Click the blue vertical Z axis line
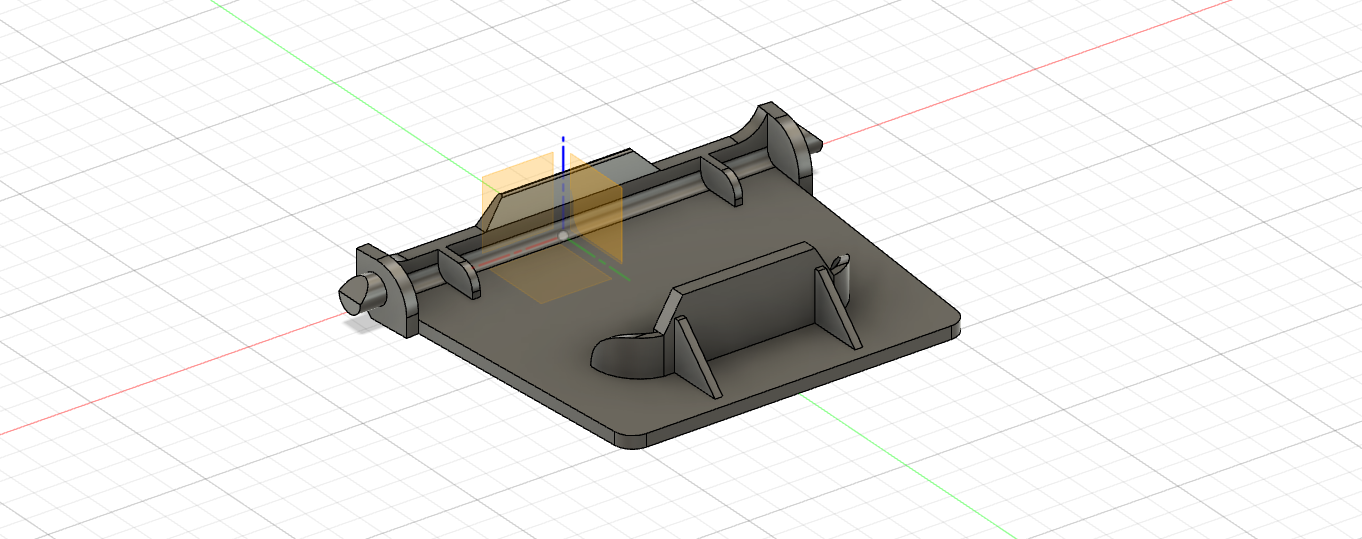The image size is (1362, 539). (564, 185)
